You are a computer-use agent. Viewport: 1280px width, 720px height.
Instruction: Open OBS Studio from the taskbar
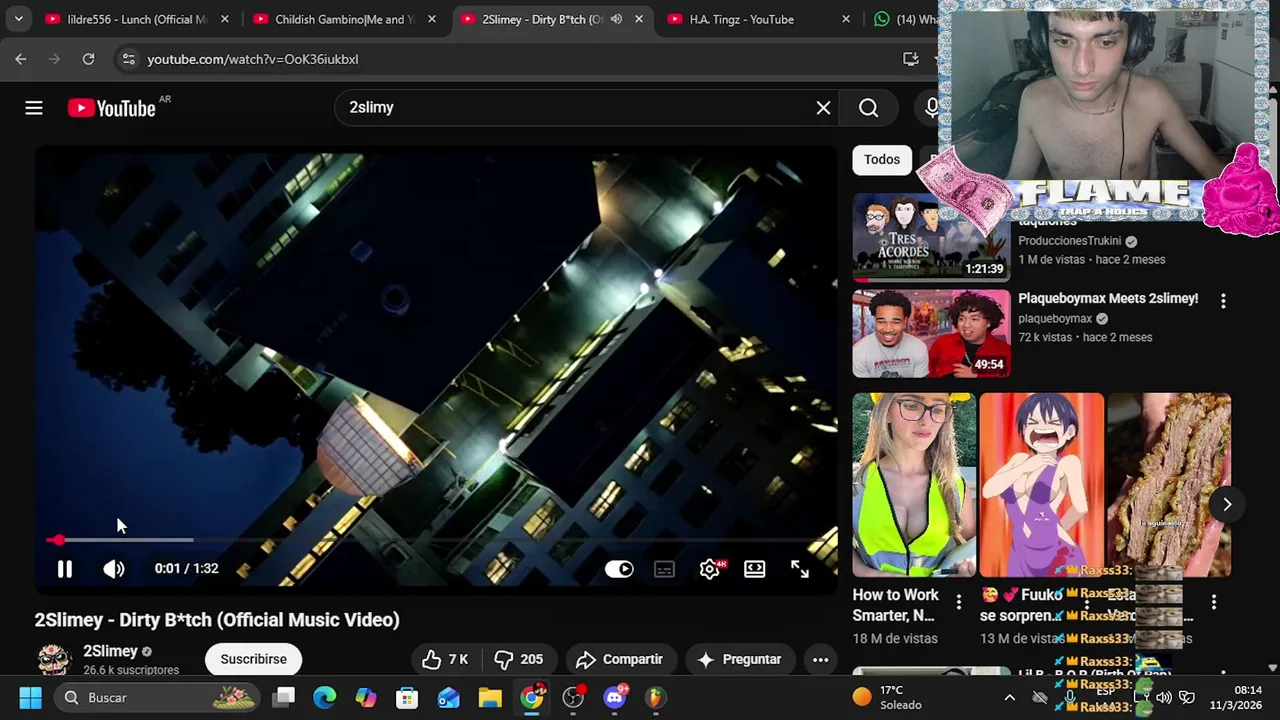tap(573, 697)
